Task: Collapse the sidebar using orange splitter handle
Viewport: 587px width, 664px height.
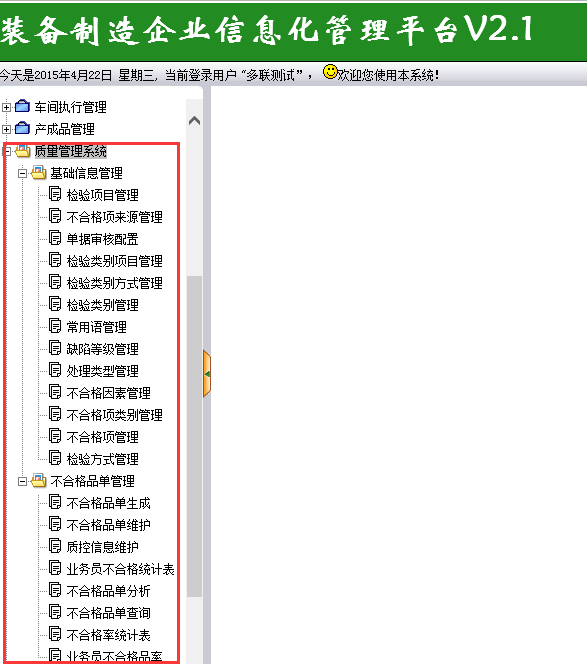Action: (x=207, y=374)
